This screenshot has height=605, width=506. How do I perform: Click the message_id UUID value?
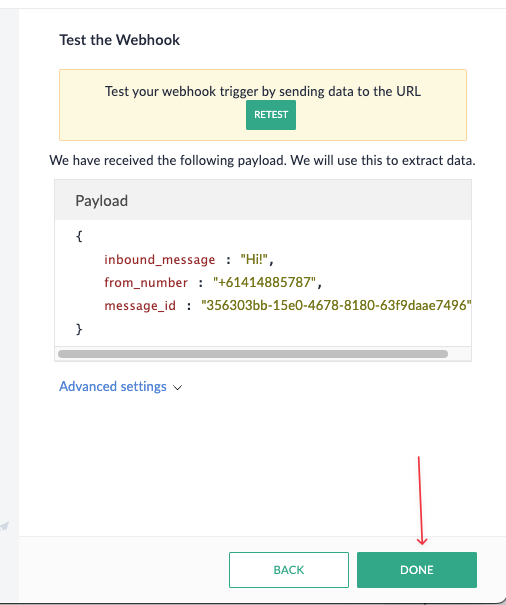(336, 305)
